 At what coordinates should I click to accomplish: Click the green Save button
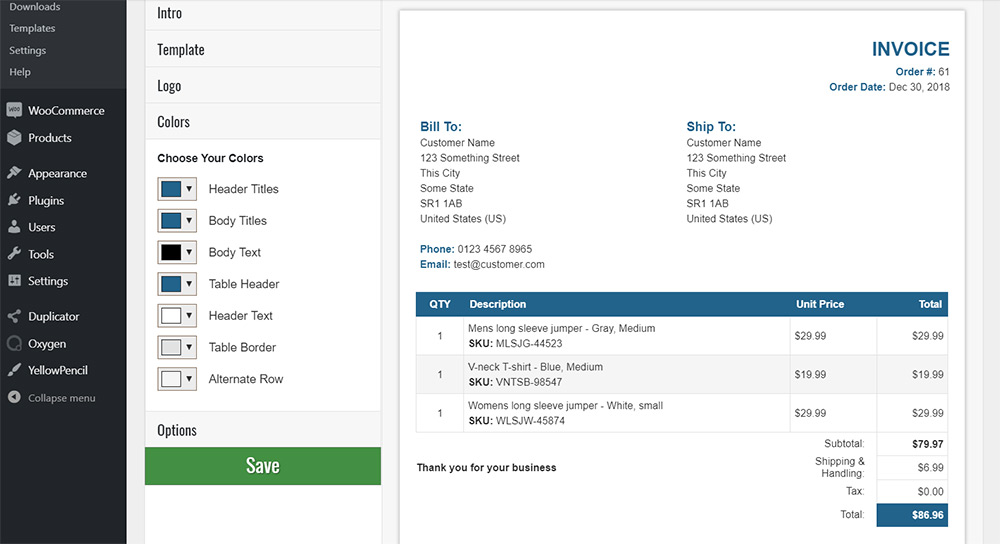263,466
